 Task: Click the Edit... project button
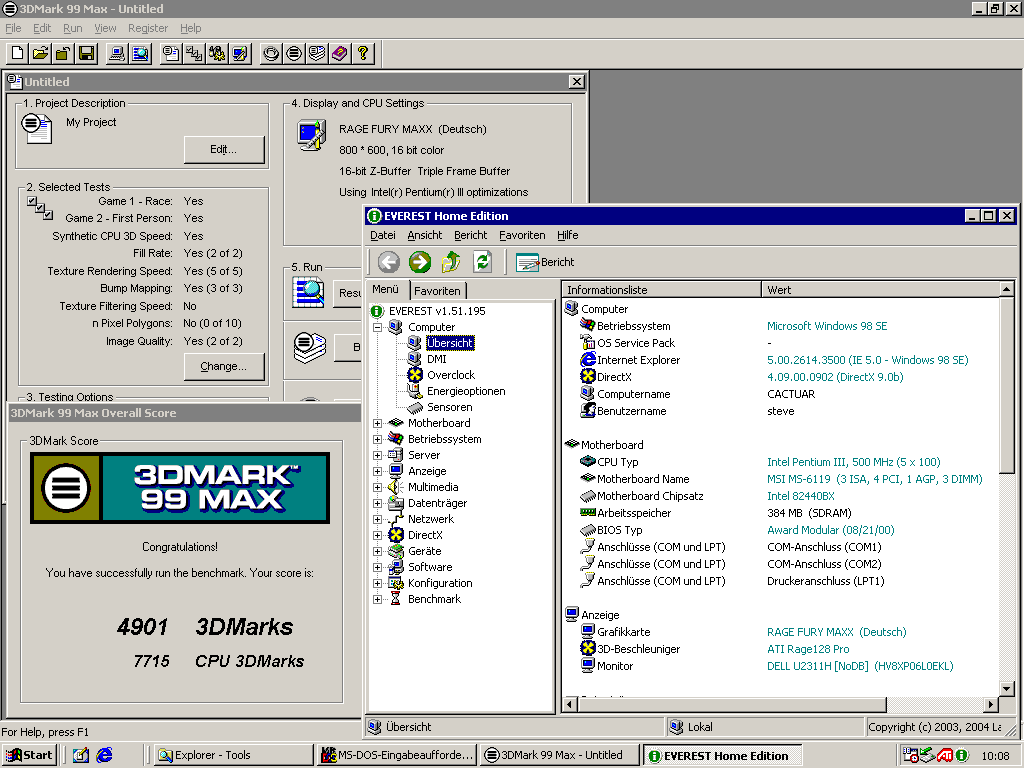[224, 150]
